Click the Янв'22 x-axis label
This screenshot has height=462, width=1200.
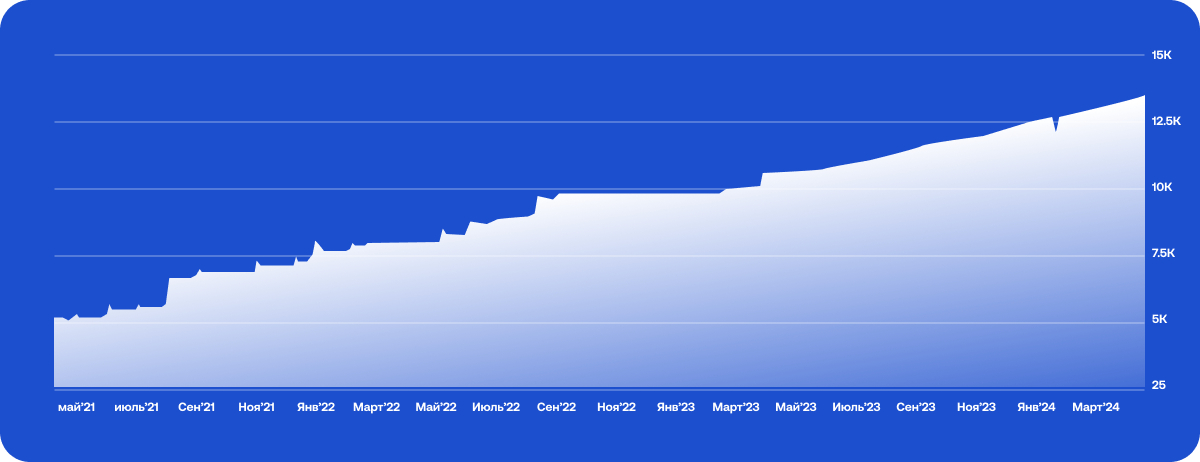316,407
